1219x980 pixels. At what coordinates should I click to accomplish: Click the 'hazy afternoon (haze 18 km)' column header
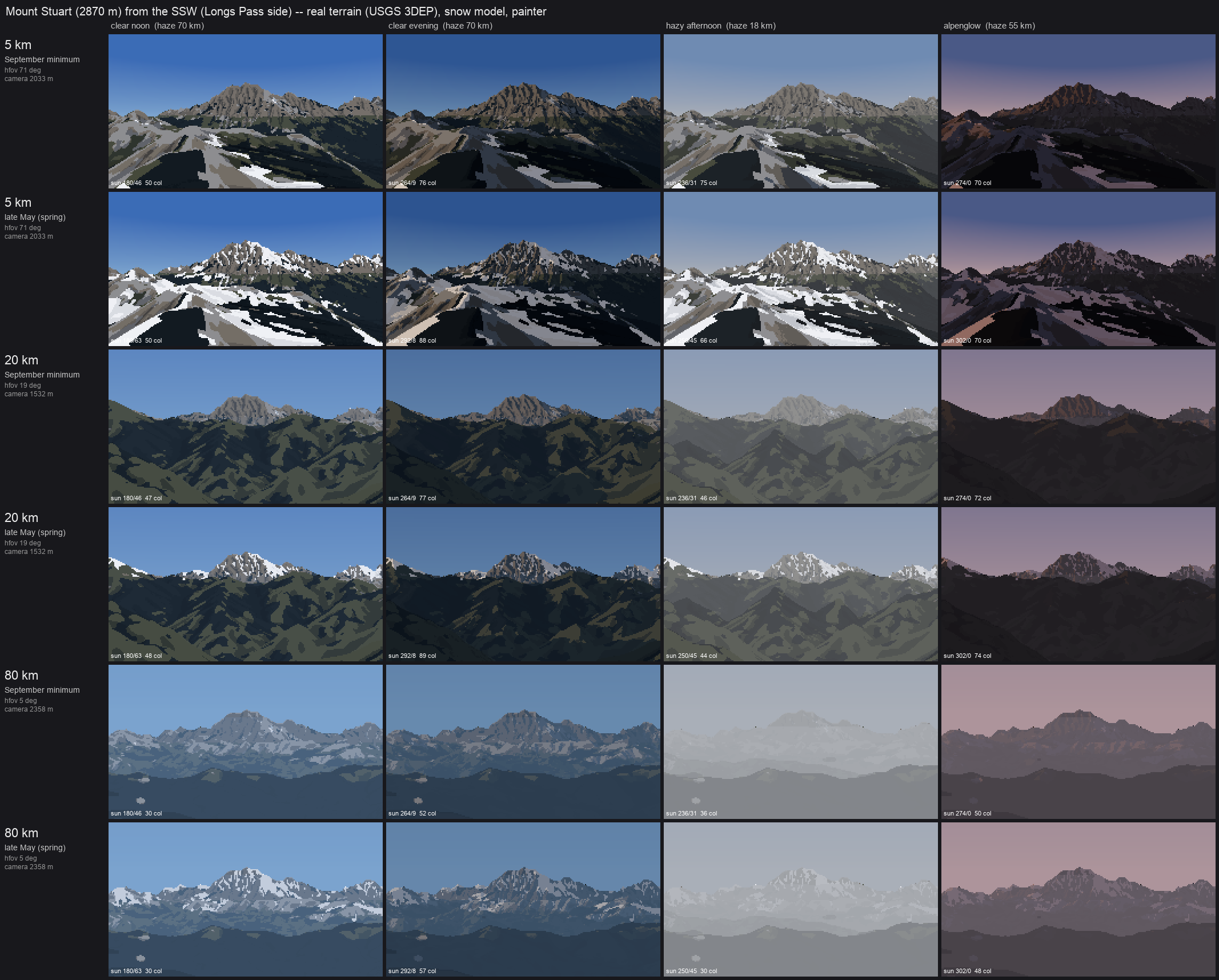[721, 26]
